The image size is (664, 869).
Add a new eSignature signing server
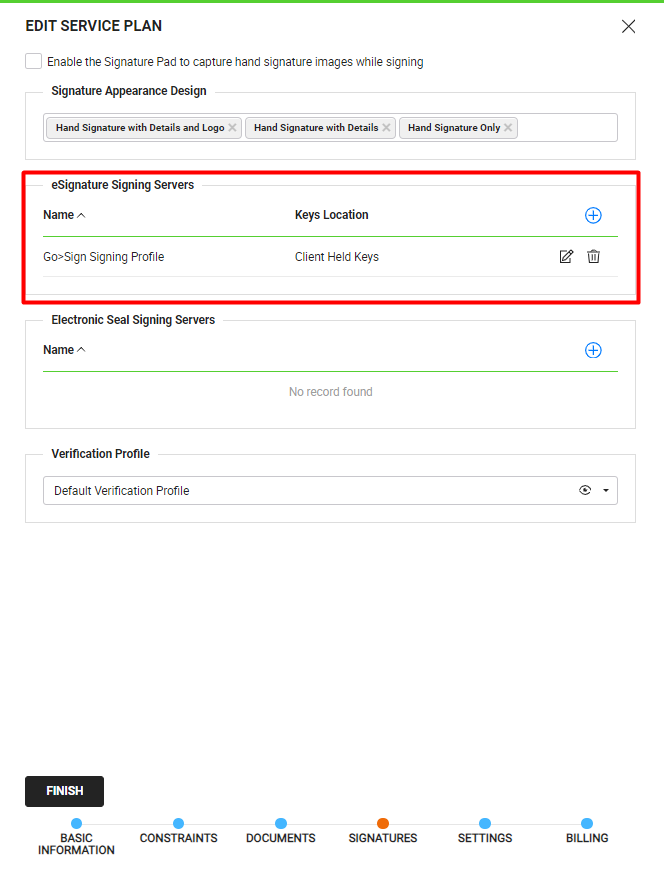593,215
